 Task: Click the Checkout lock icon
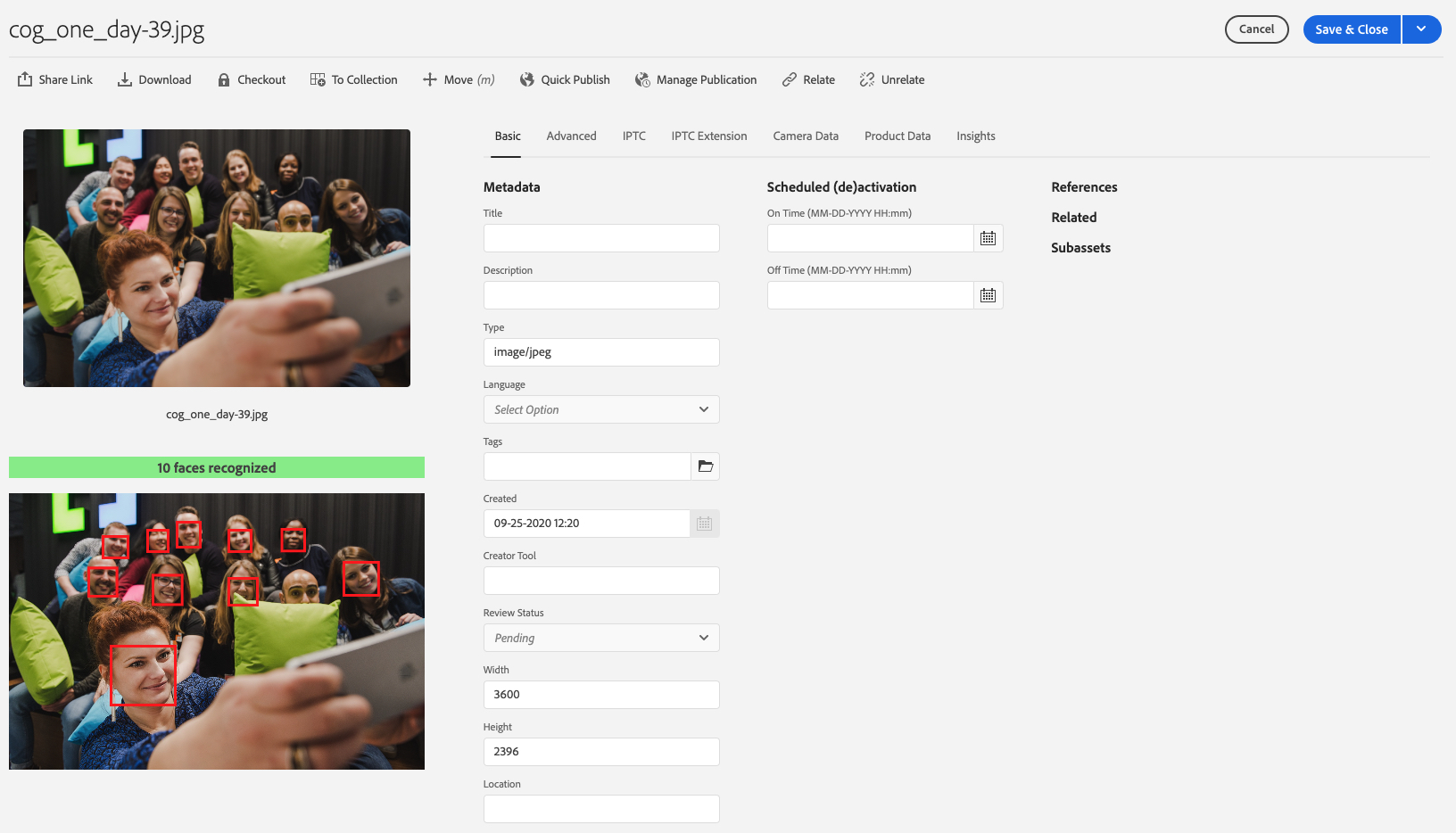pos(224,79)
